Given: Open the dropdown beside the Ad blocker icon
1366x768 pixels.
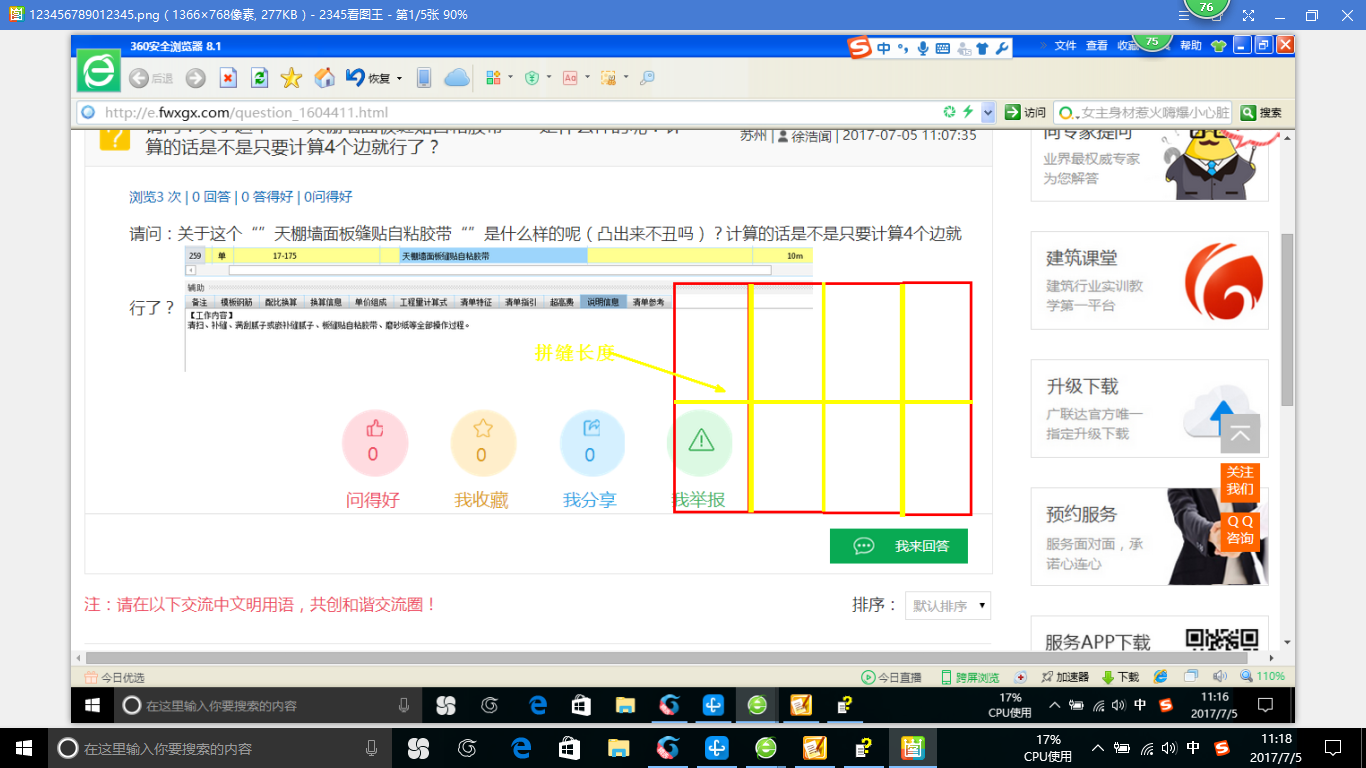Looking at the screenshot, I should (x=587, y=78).
